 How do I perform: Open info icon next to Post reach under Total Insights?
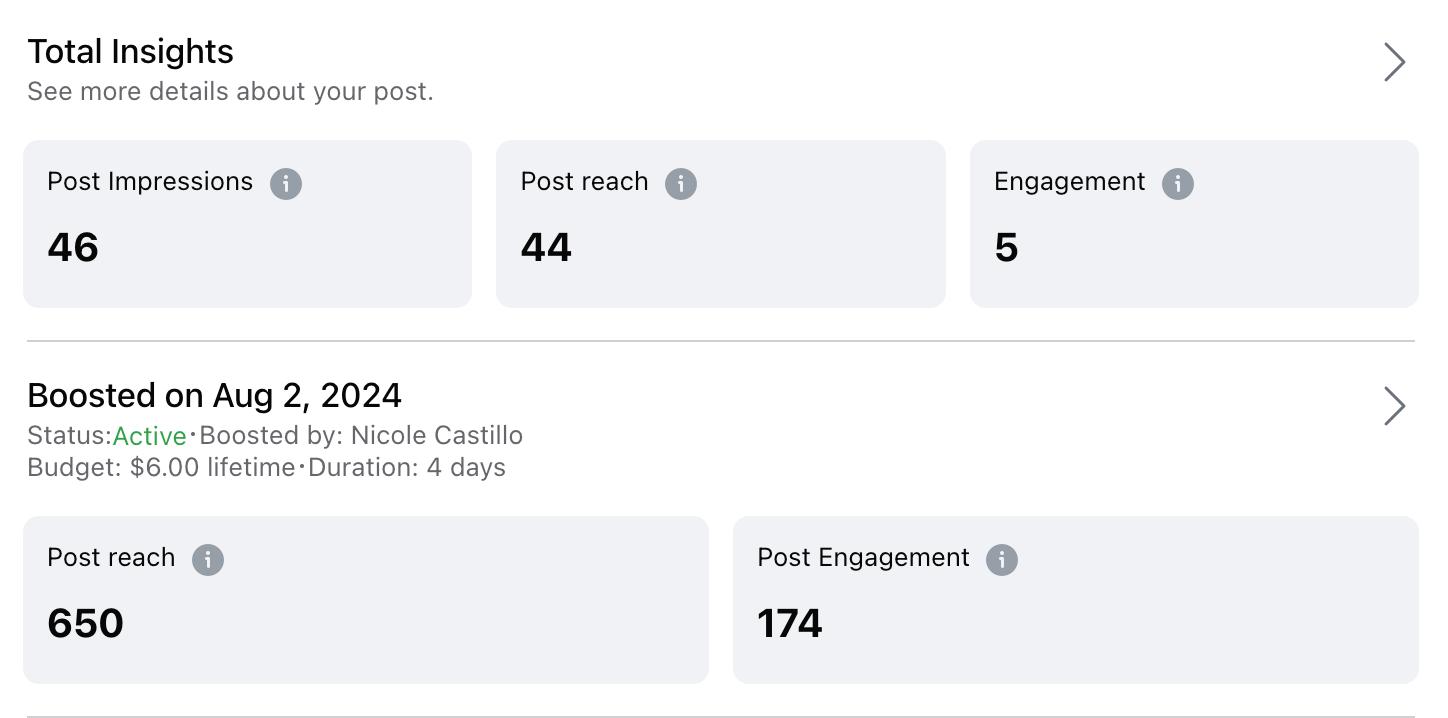pos(681,184)
